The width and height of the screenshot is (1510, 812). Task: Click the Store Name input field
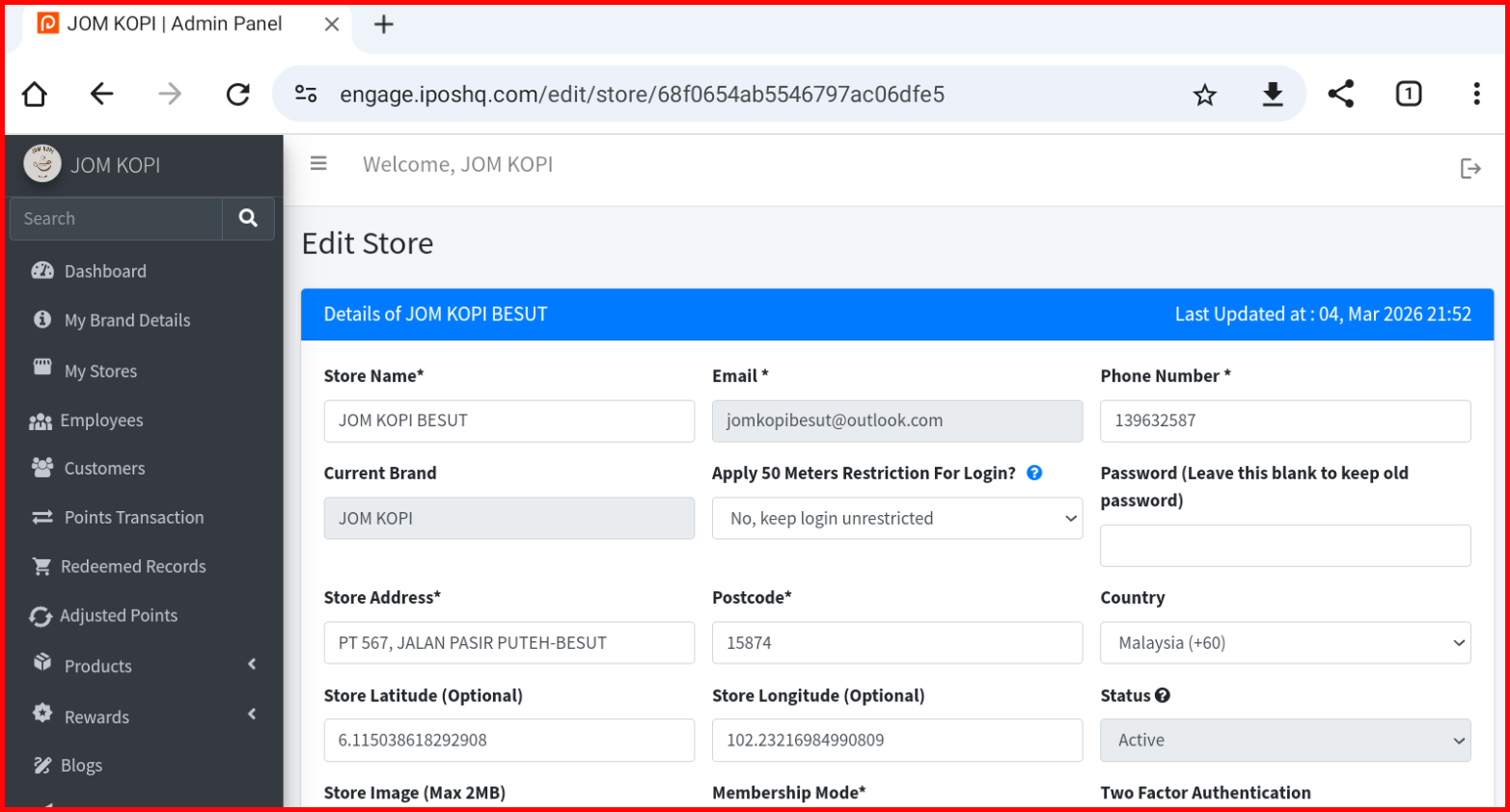click(508, 421)
